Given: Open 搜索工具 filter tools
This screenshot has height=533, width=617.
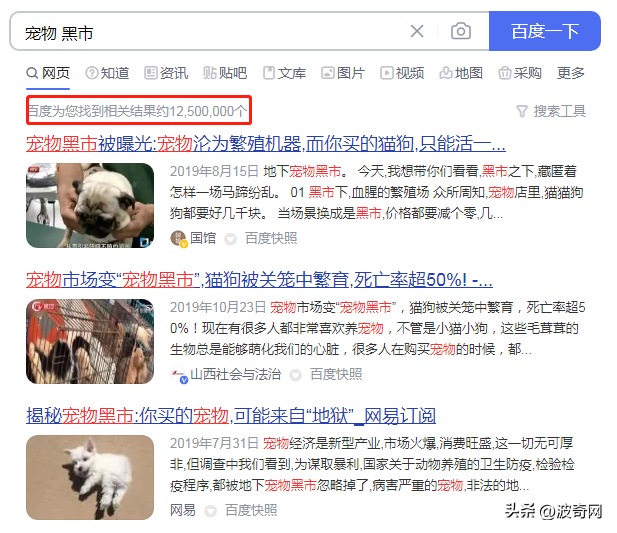Looking at the screenshot, I should coord(551,111).
